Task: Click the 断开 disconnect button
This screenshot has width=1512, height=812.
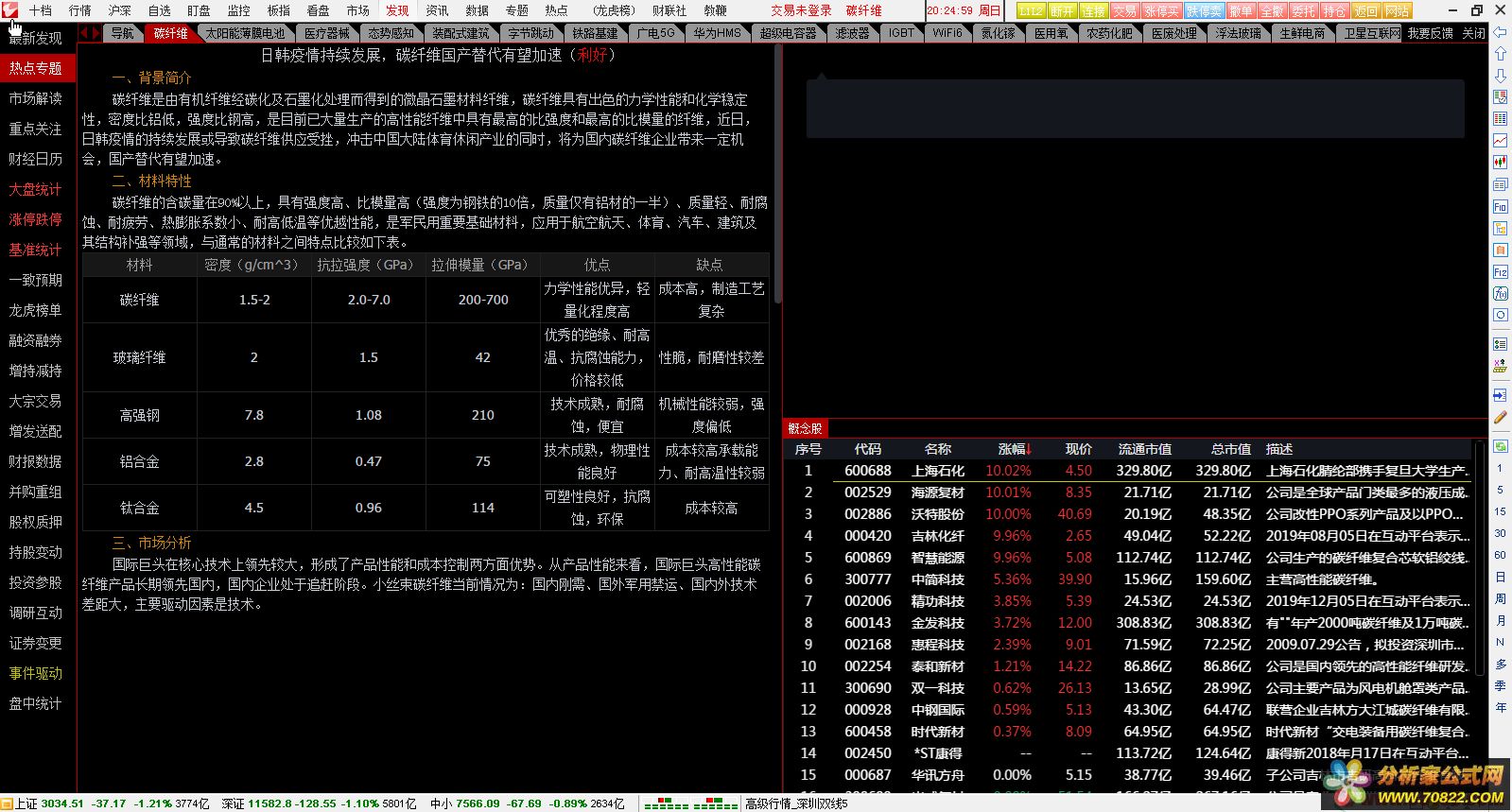Action: 1063,10
